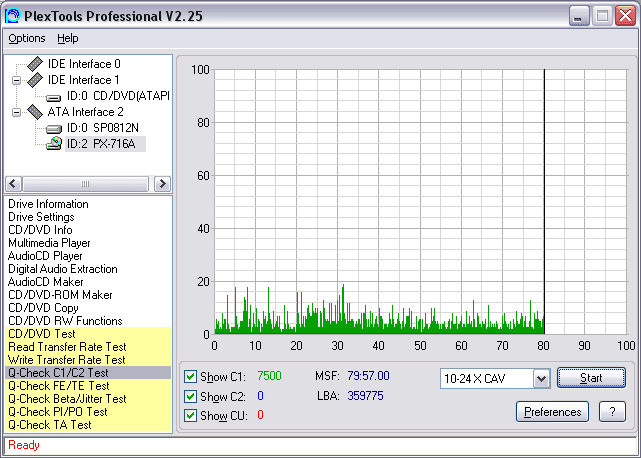Click the SP0812N hard drive icon
Image resolution: width=641 pixels, height=458 pixels.
[54, 129]
